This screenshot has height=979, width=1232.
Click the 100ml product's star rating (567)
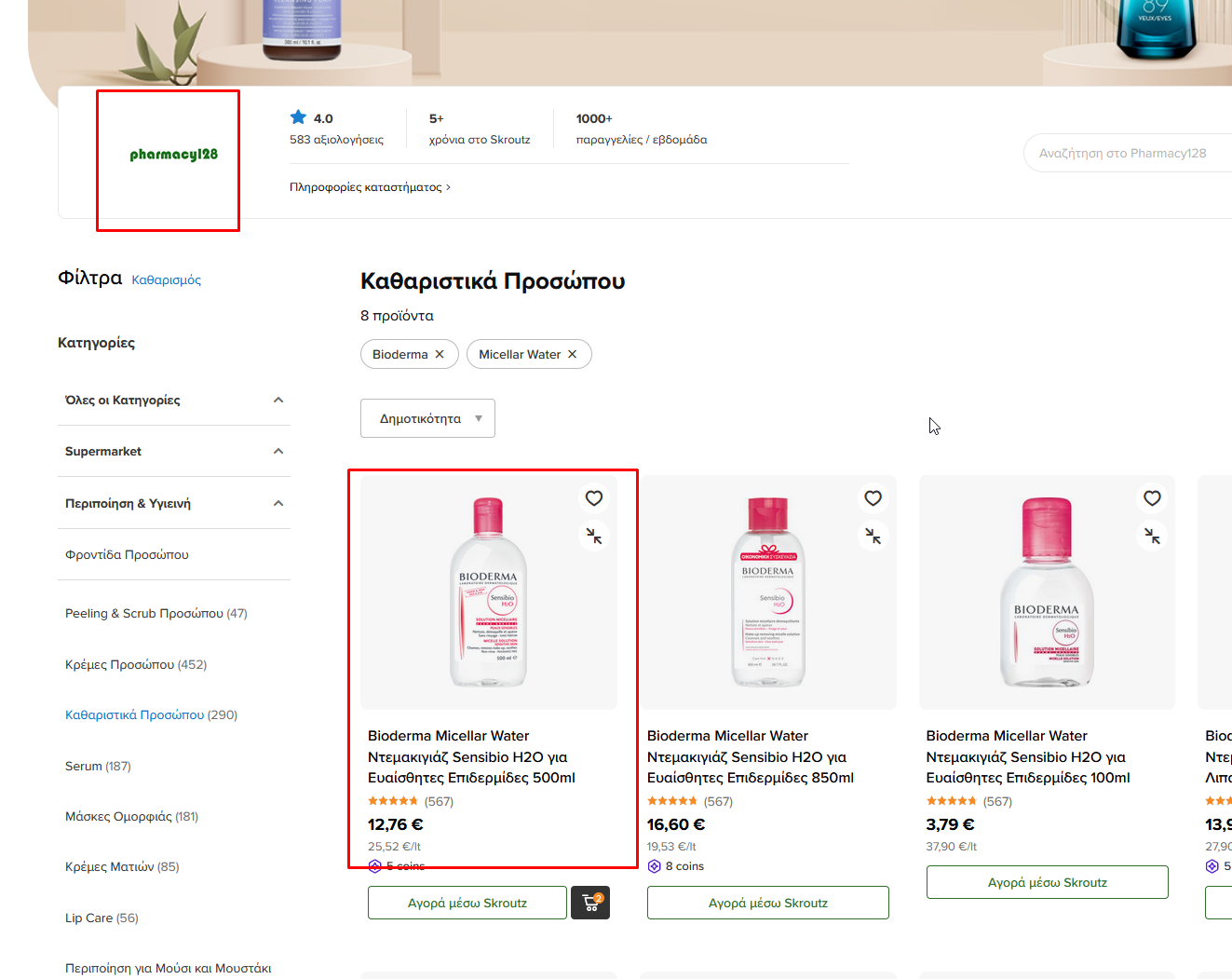pos(969,801)
